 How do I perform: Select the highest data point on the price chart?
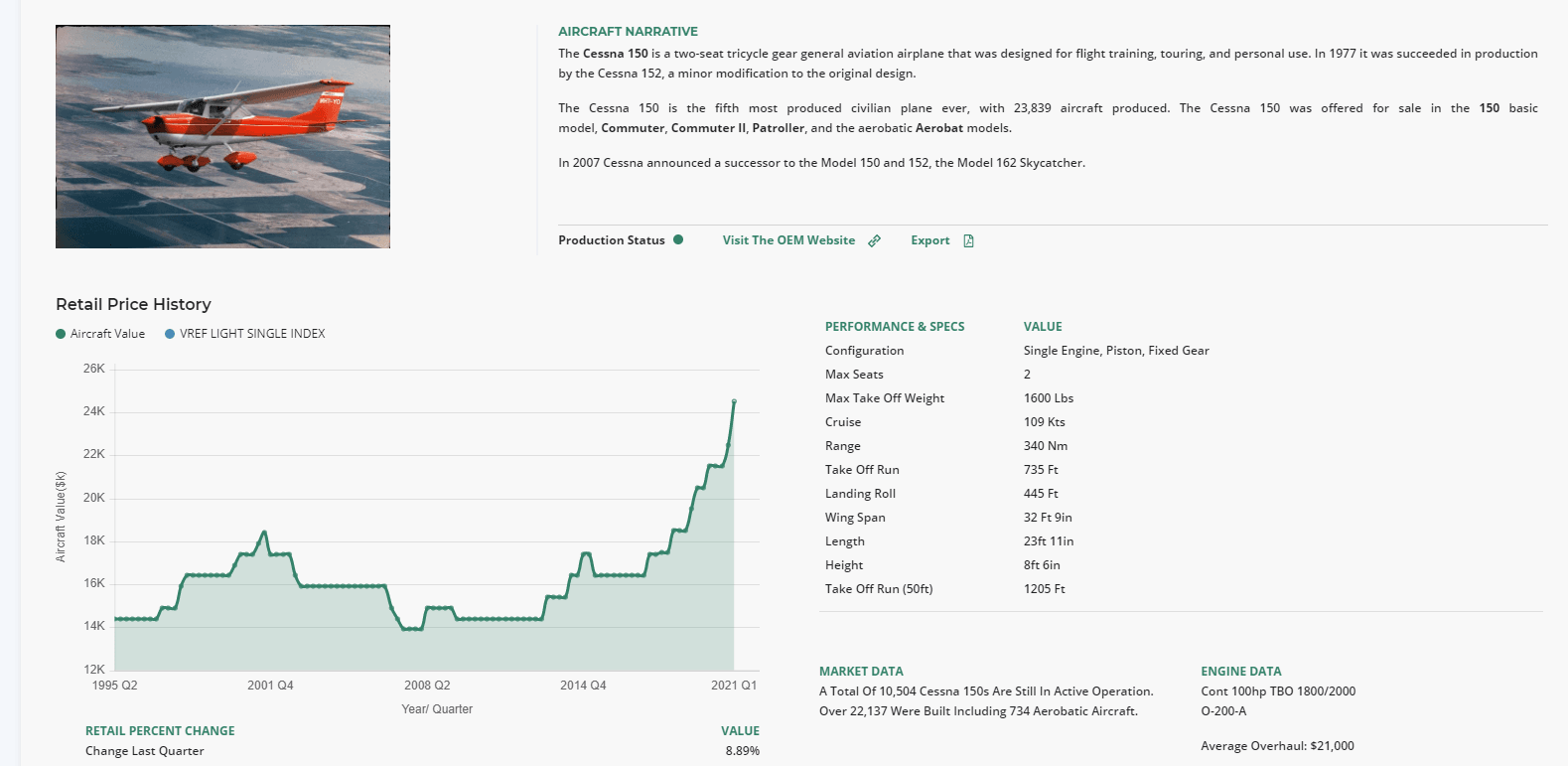[734, 401]
